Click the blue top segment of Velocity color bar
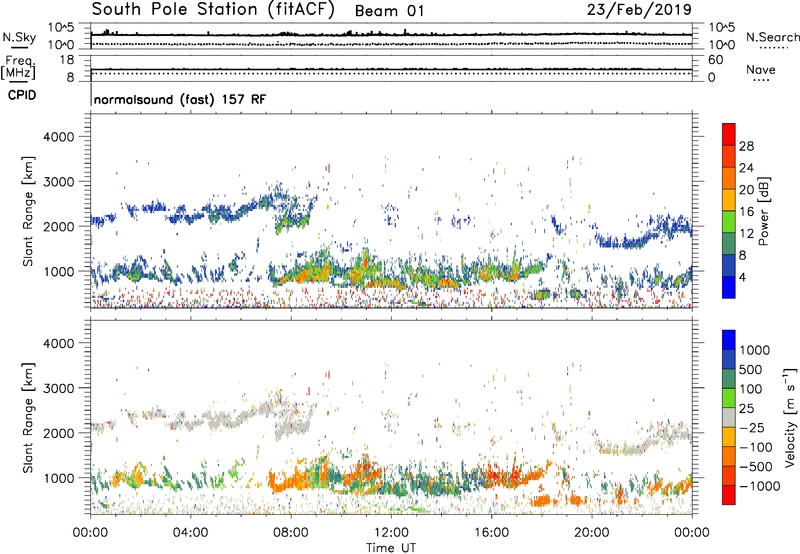Screen dimensions: 800x554 click(x=729, y=340)
